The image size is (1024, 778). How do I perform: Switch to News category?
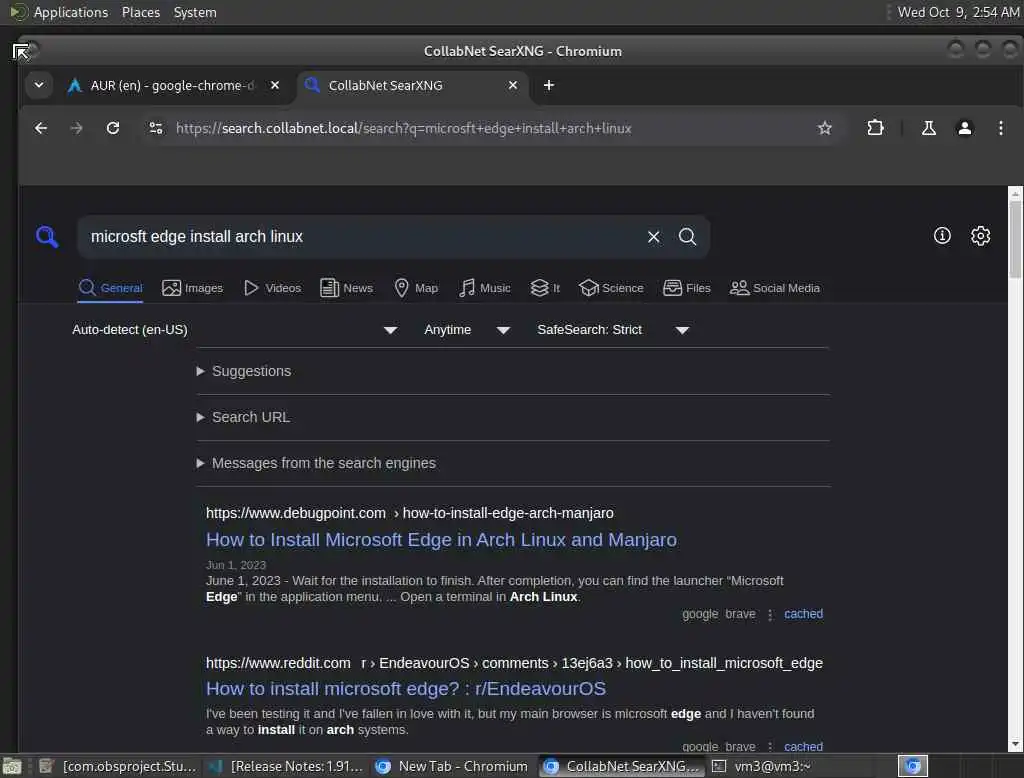coord(346,288)
